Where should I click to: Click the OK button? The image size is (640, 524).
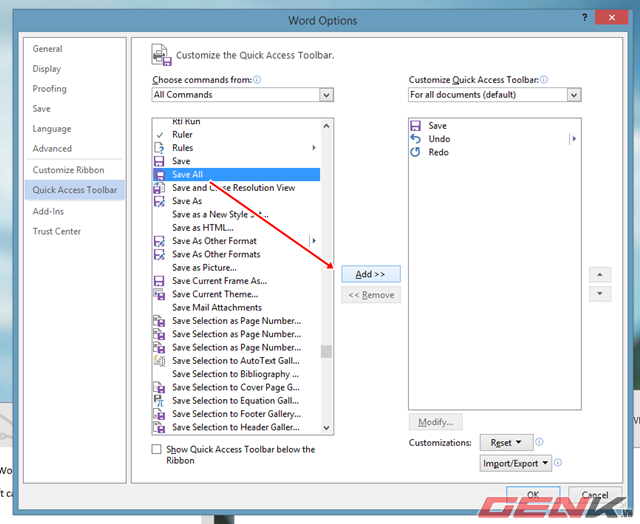point(534,495)
